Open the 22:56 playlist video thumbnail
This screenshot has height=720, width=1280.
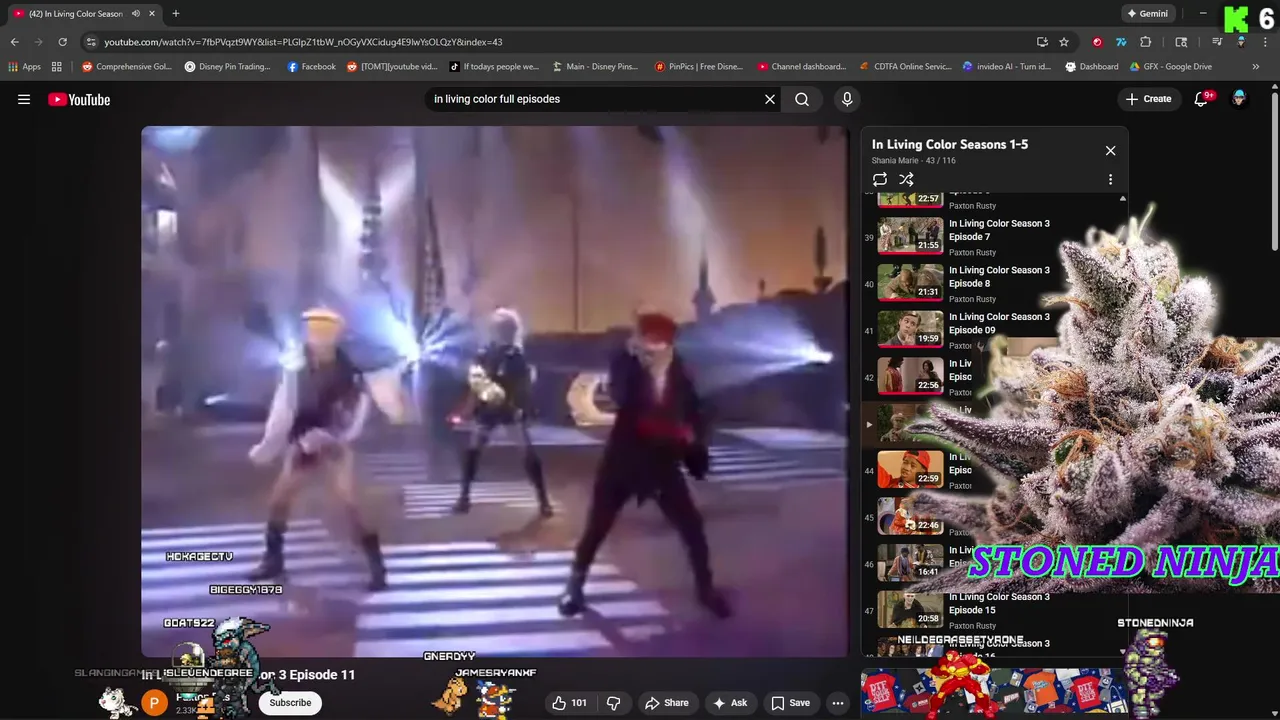point(910,376)
